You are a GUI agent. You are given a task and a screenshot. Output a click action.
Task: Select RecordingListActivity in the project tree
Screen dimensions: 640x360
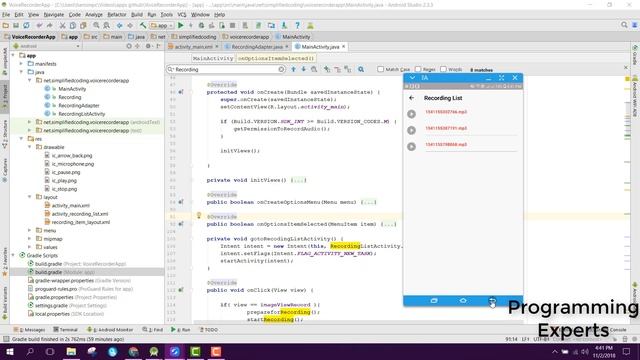(x=82, y=114)
